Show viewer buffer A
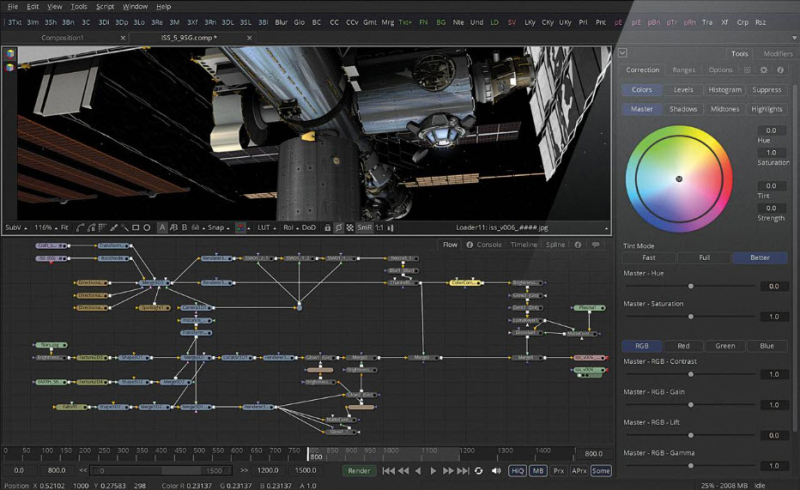Image resolution: width=800 pixels, height=490 pixels. pyautogui.click(x=162, y=227)
